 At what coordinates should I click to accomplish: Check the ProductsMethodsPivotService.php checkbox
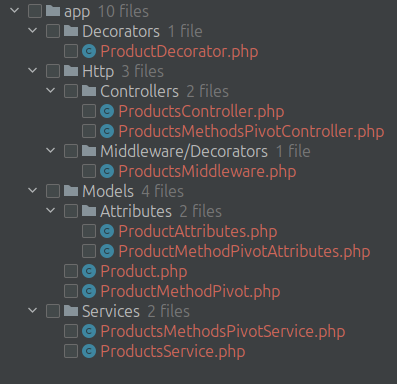71,331
